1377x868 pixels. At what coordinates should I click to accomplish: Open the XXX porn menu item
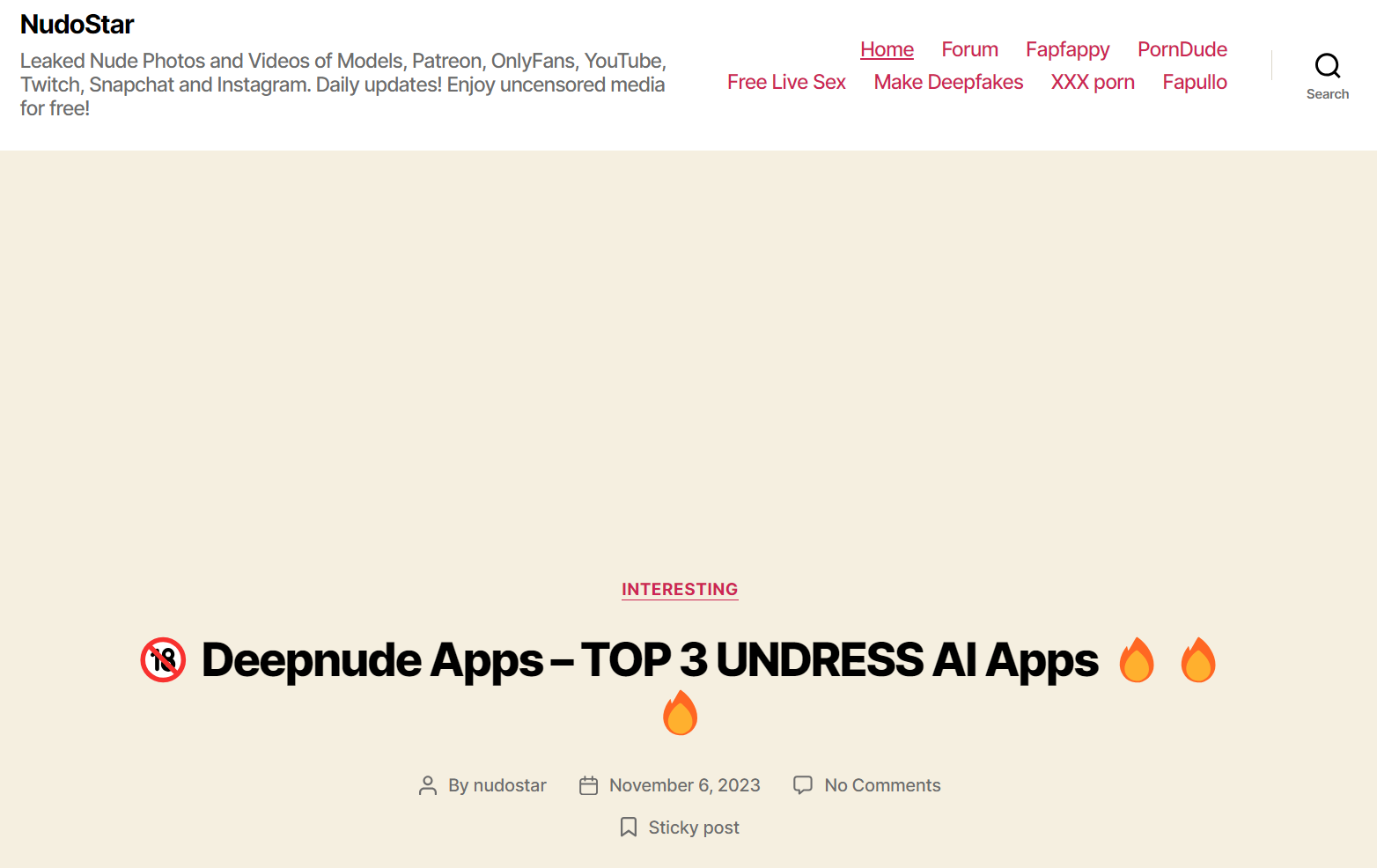click(1093, 82)
